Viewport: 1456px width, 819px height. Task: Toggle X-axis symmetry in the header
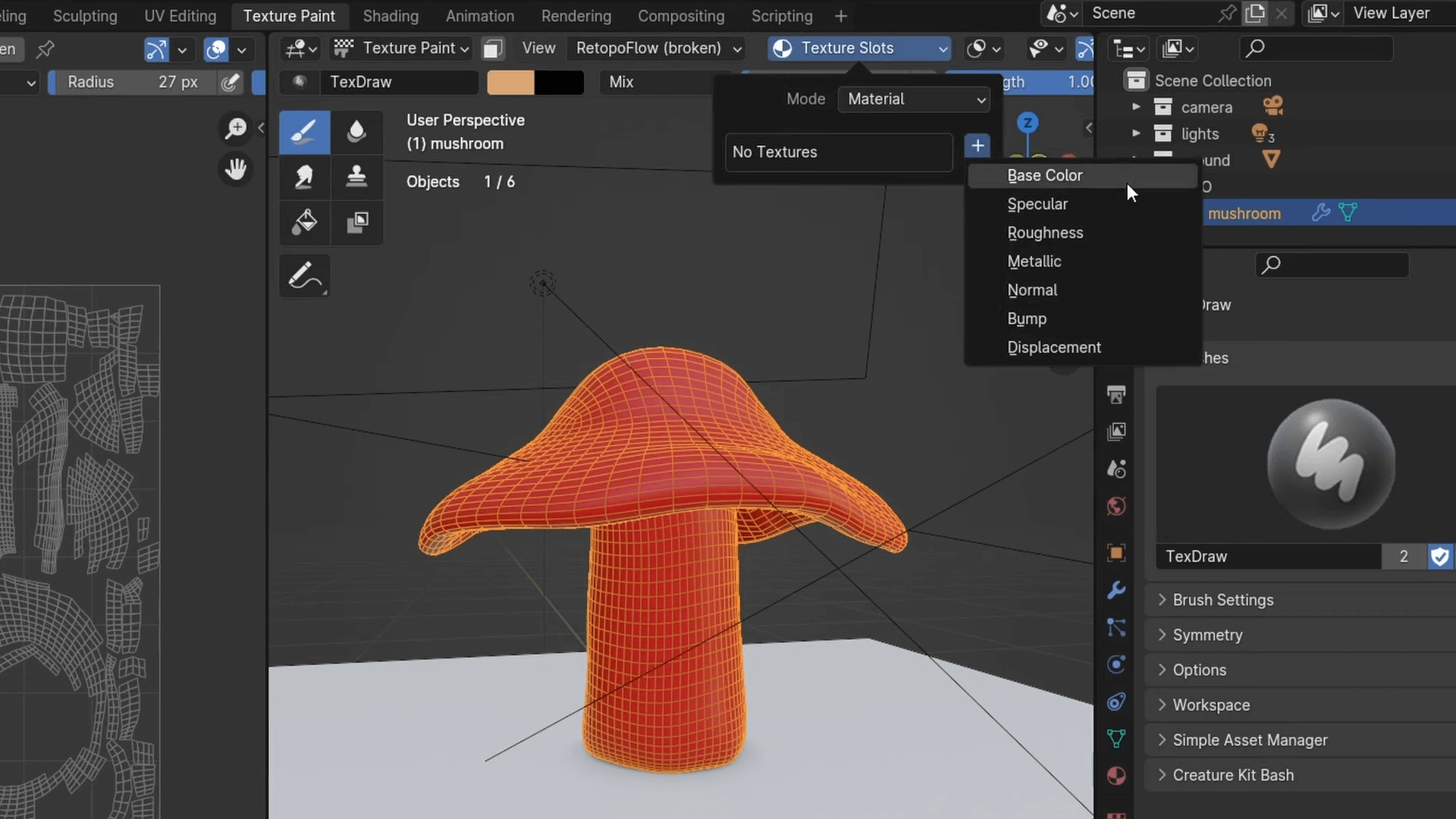[x=1085, y=49]
